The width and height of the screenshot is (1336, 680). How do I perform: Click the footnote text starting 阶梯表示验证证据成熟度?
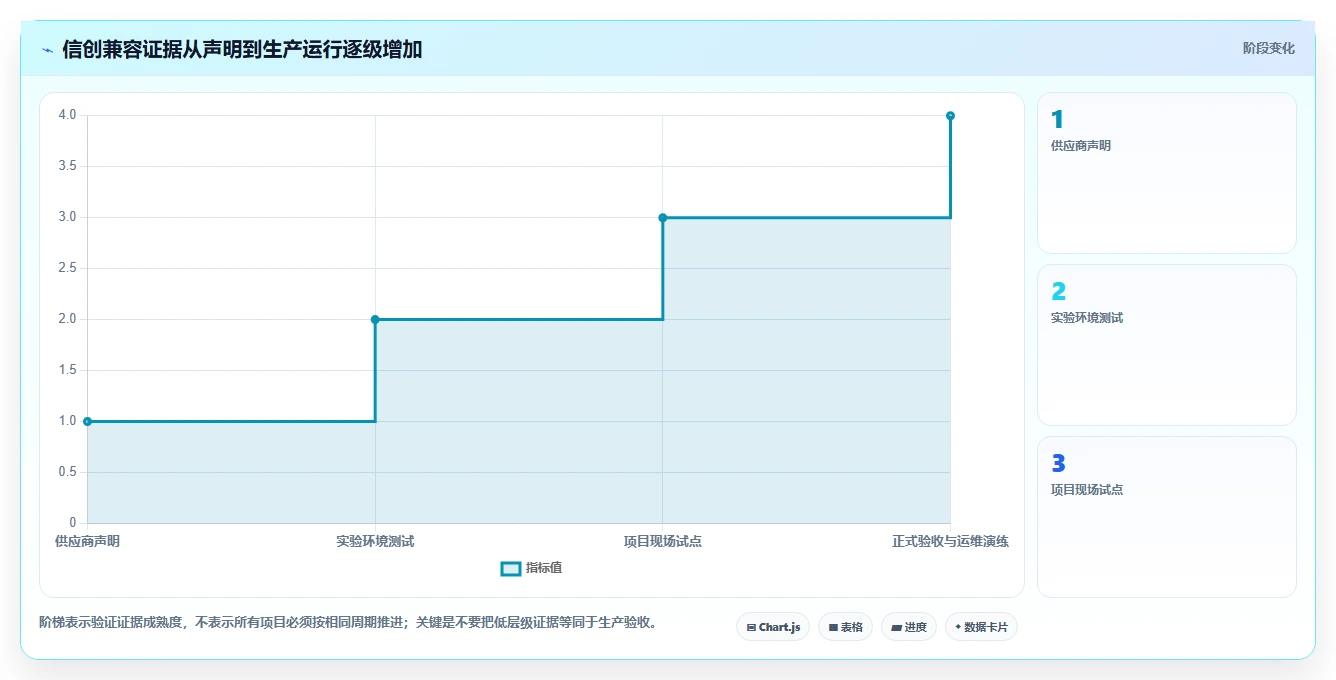click(349, 622)
